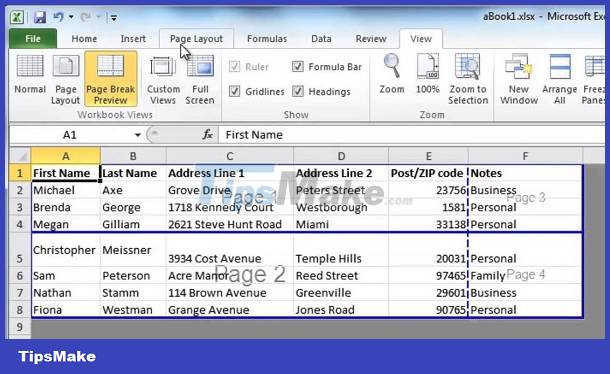Screen dimensions: 610x374
Task: Click the Excel application icon
Action: click(x=17, y=17)
